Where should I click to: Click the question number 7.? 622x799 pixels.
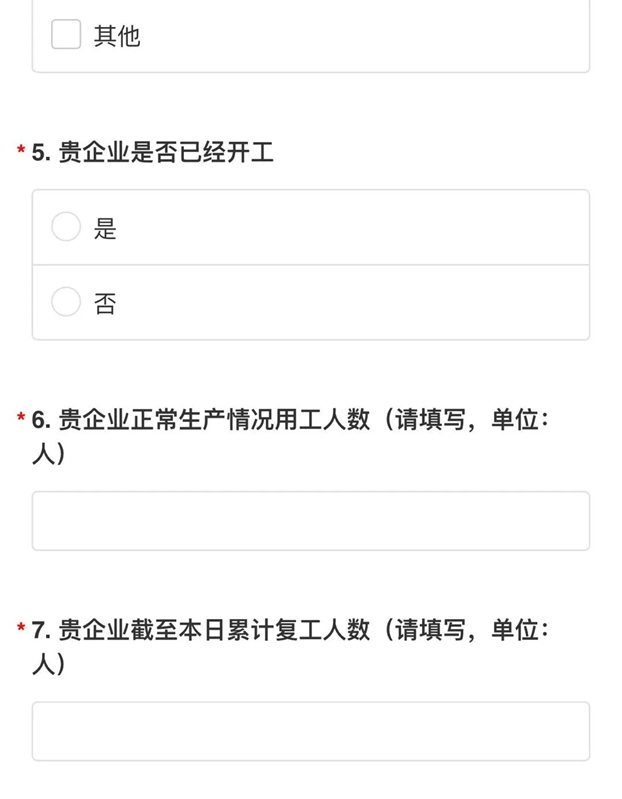41,630
